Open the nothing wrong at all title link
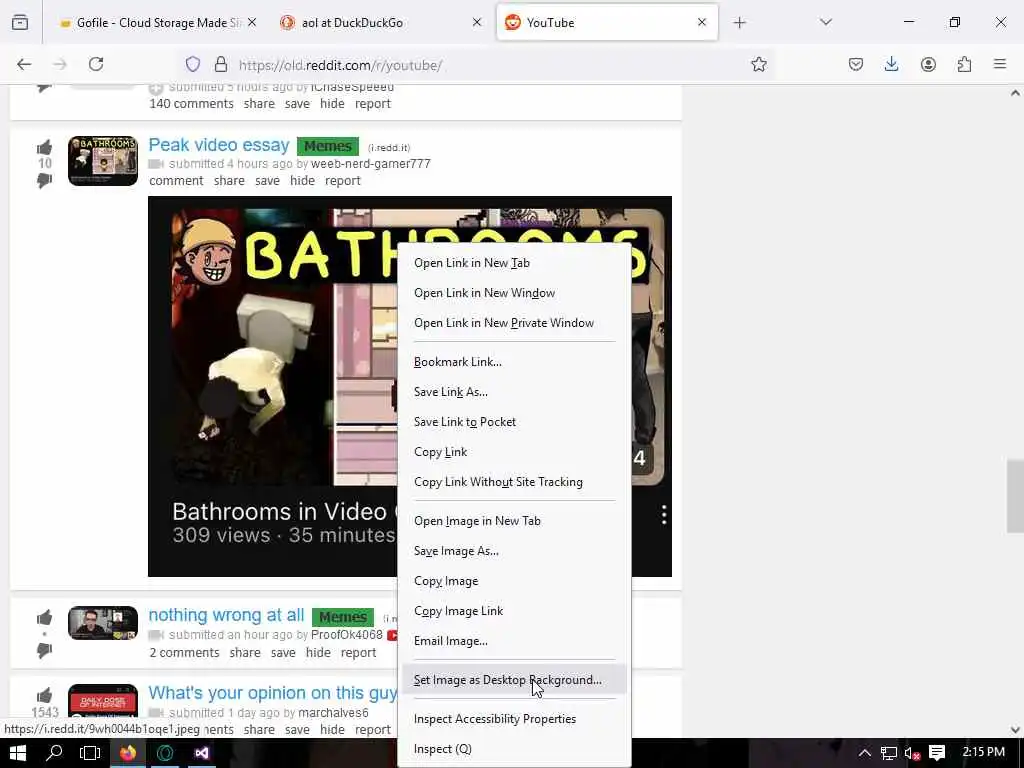Viewport: 1024px width, 768px height. [x=226, y=615]
